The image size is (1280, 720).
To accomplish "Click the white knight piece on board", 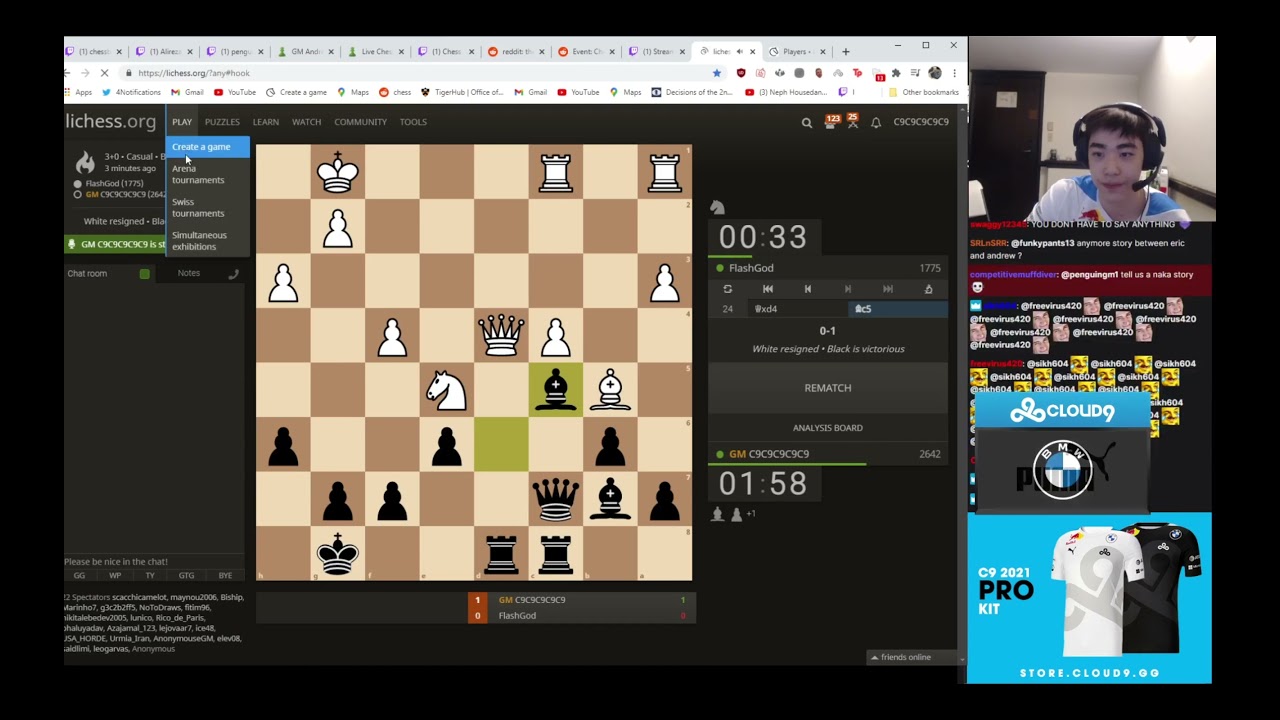I will click(x=447, y=390).
